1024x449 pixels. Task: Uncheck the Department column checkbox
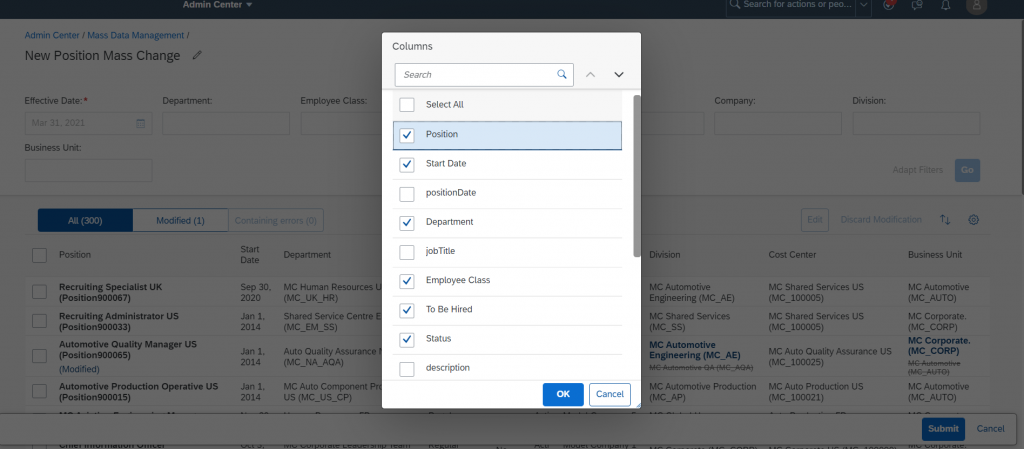point(407,223)
